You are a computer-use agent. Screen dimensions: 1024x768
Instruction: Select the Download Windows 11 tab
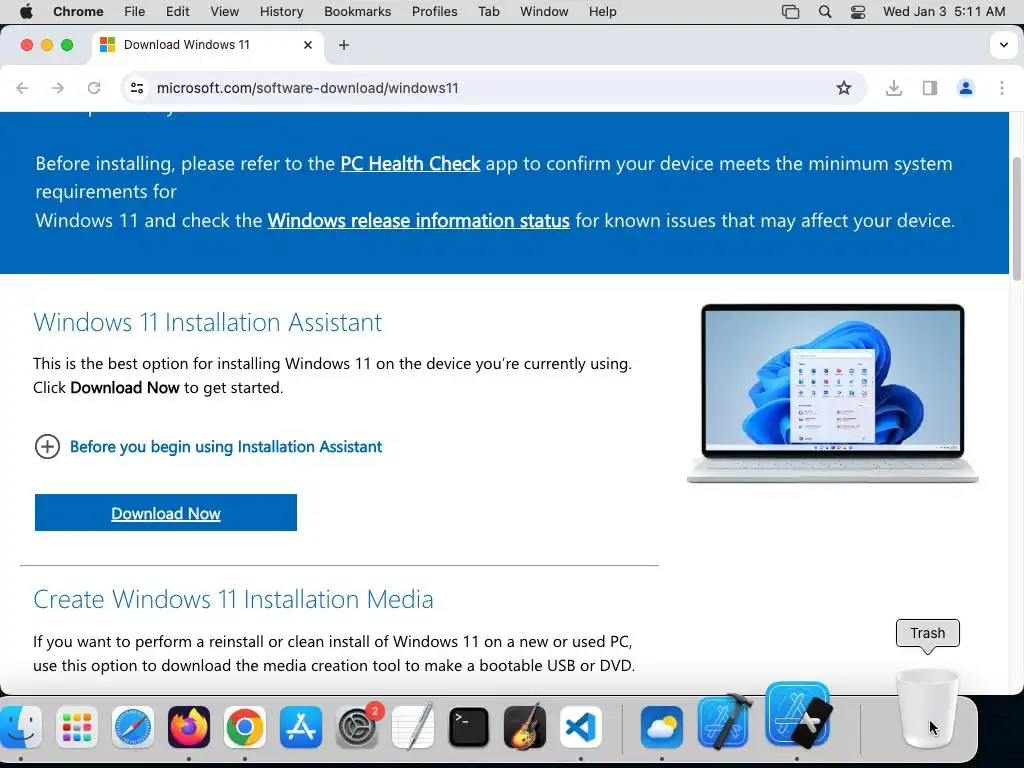coord(208,45)
